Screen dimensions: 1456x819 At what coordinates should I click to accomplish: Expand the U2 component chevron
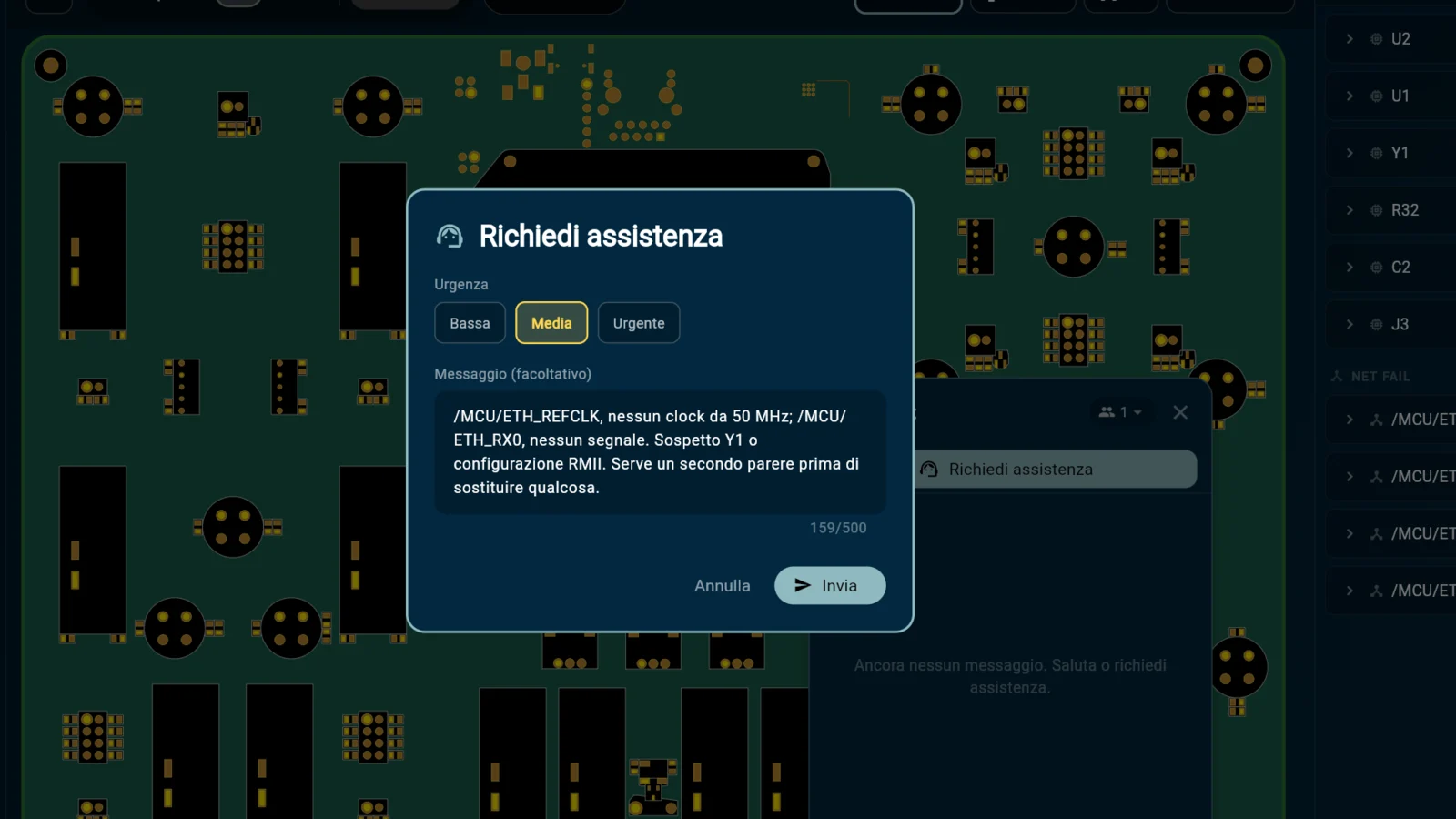pos(1350,39)
